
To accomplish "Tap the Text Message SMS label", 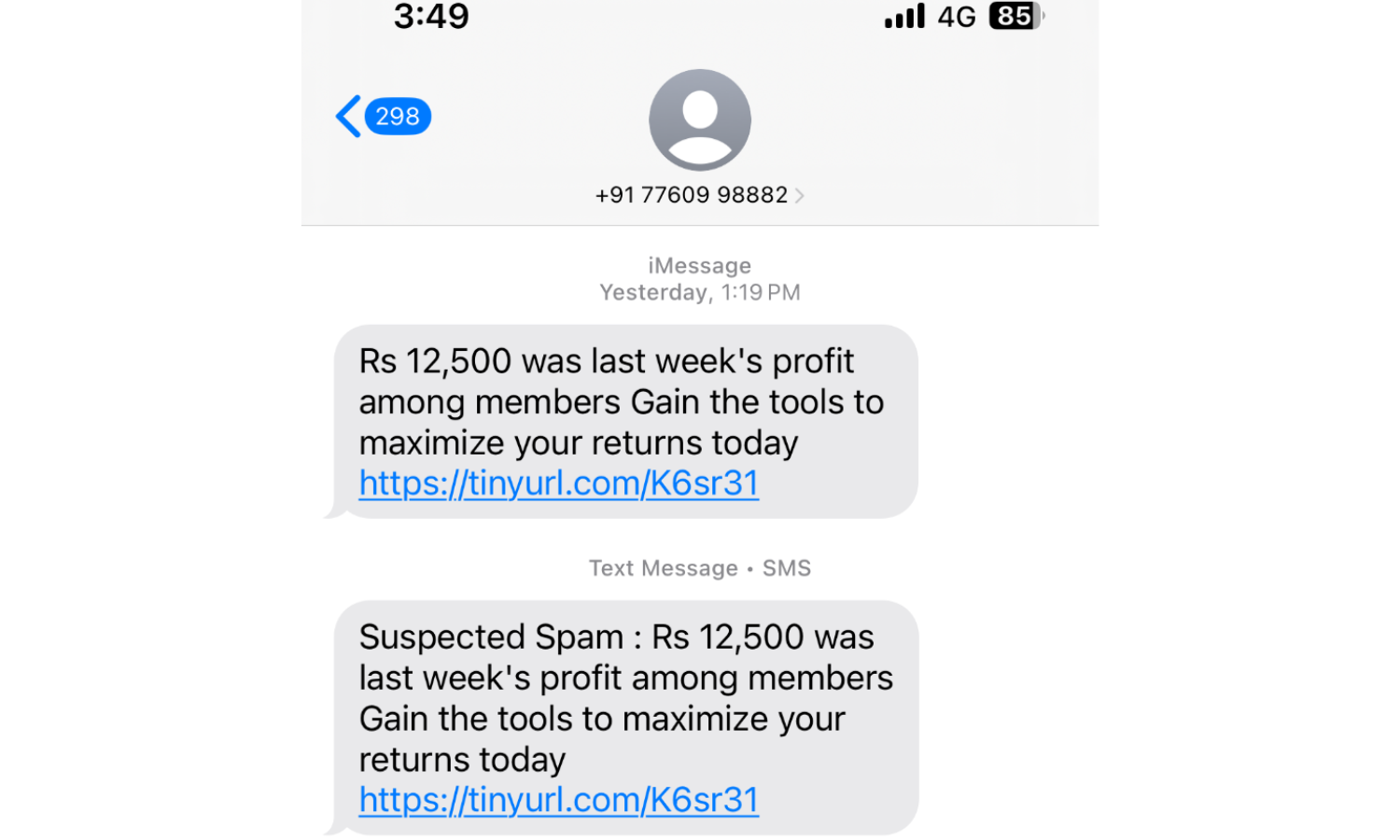I will click(x=699, y=567).
